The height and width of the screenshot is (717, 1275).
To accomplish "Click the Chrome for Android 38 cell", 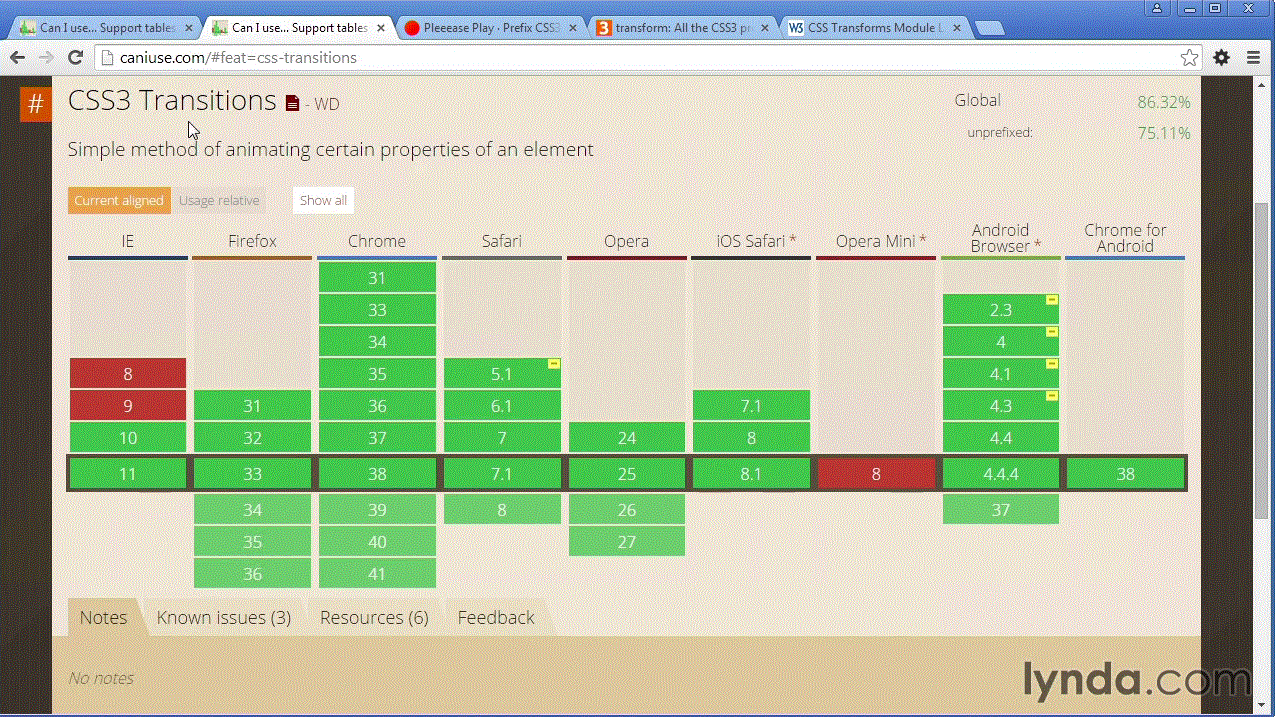I will [x=1126, y=474].
